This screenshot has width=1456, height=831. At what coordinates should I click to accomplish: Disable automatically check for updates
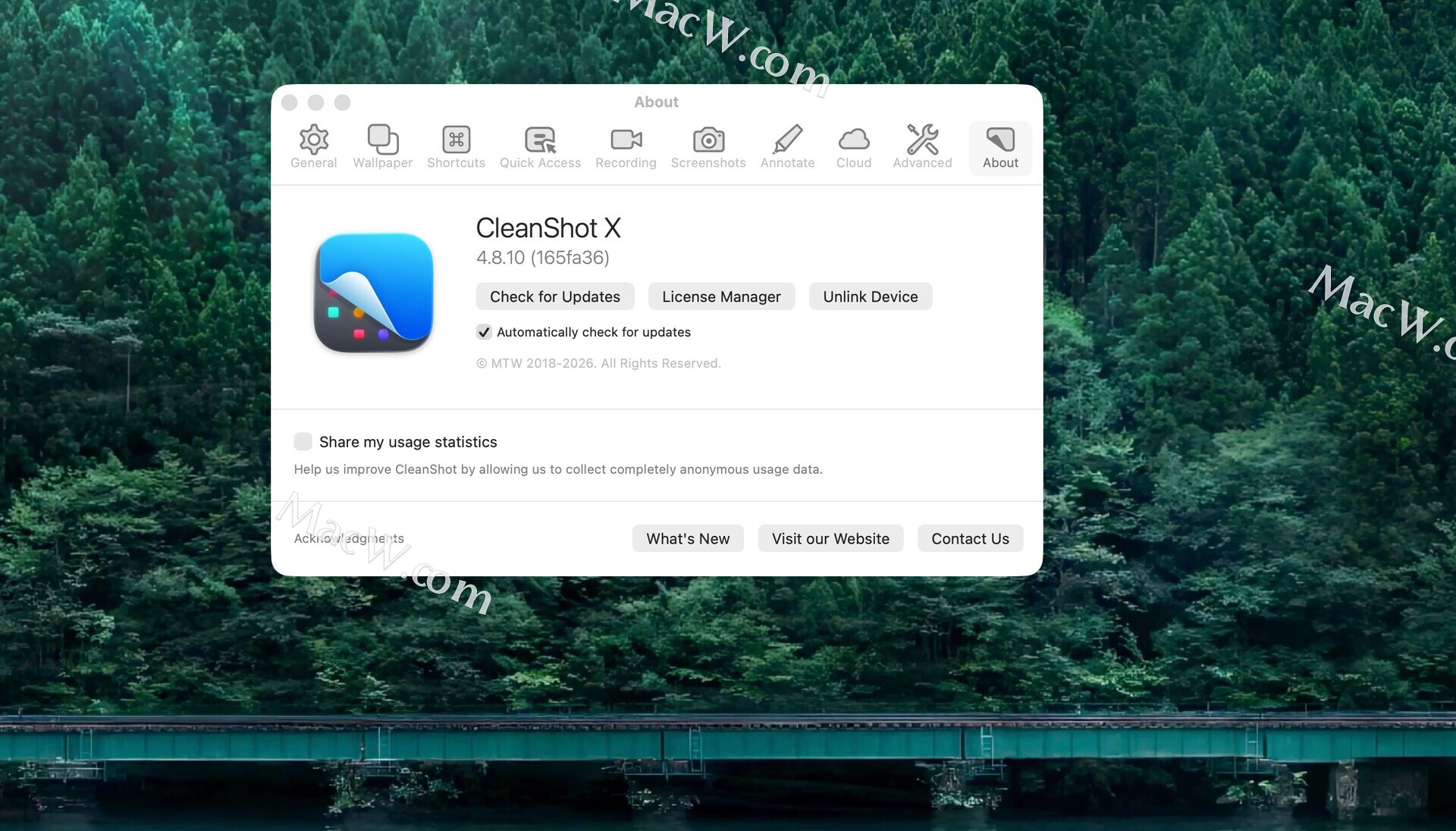click(x=484, y=332)
